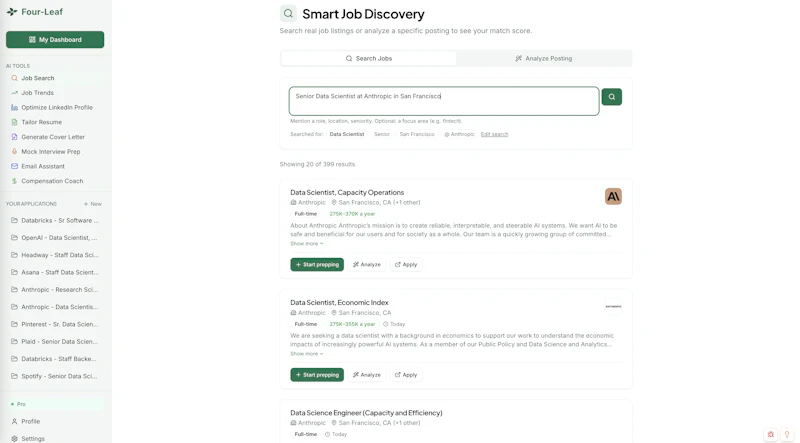Open Spotify - Senior Data Sci application
Screen dimensions: 800x443
click(x=55, y=377)
